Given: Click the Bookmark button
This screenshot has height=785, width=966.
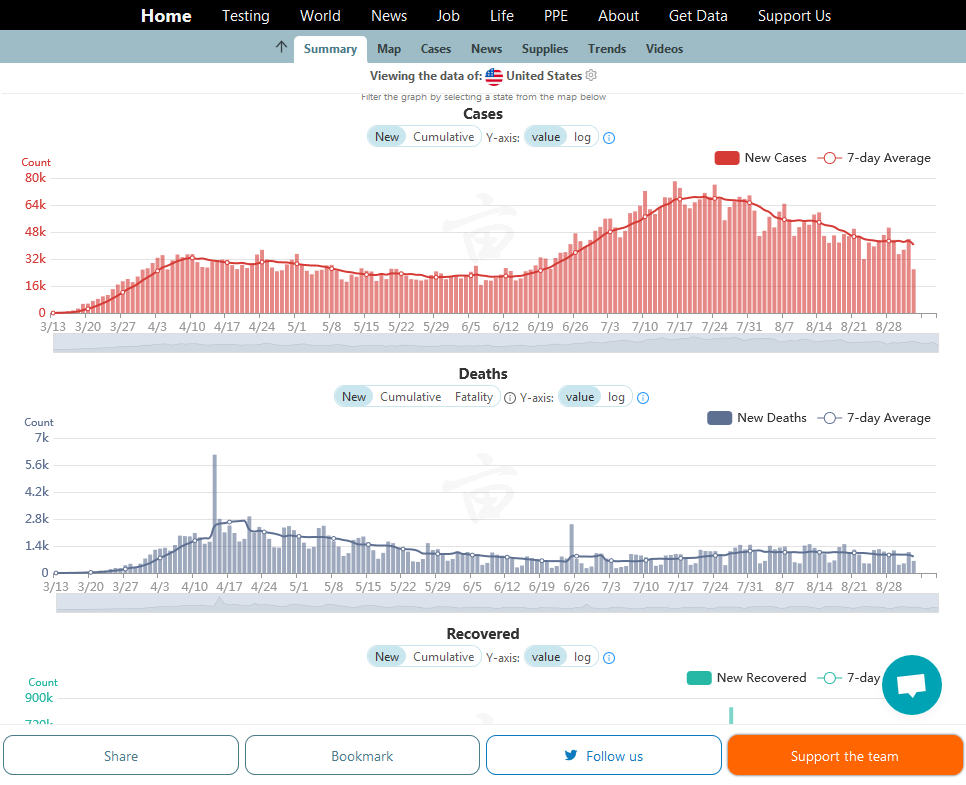Looking at the screenshot, I should [x=362, y=756].
